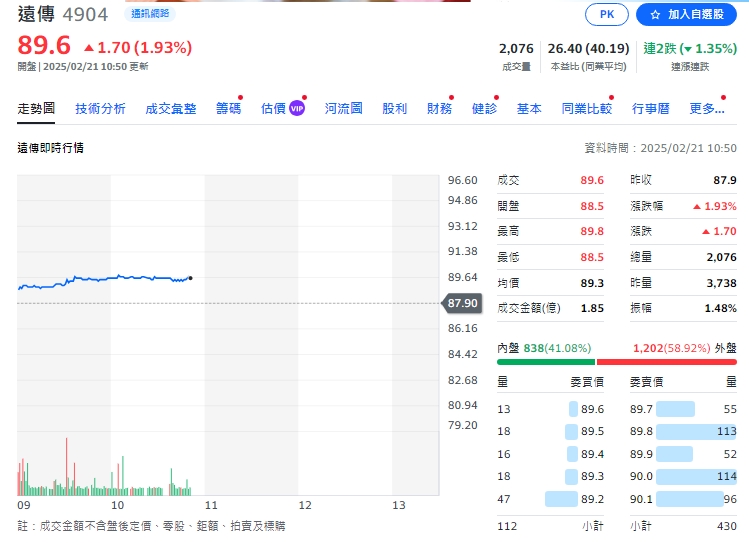Open the 股利 tab
Viewport: 749px width, 543px height.
tap(394, 108)
